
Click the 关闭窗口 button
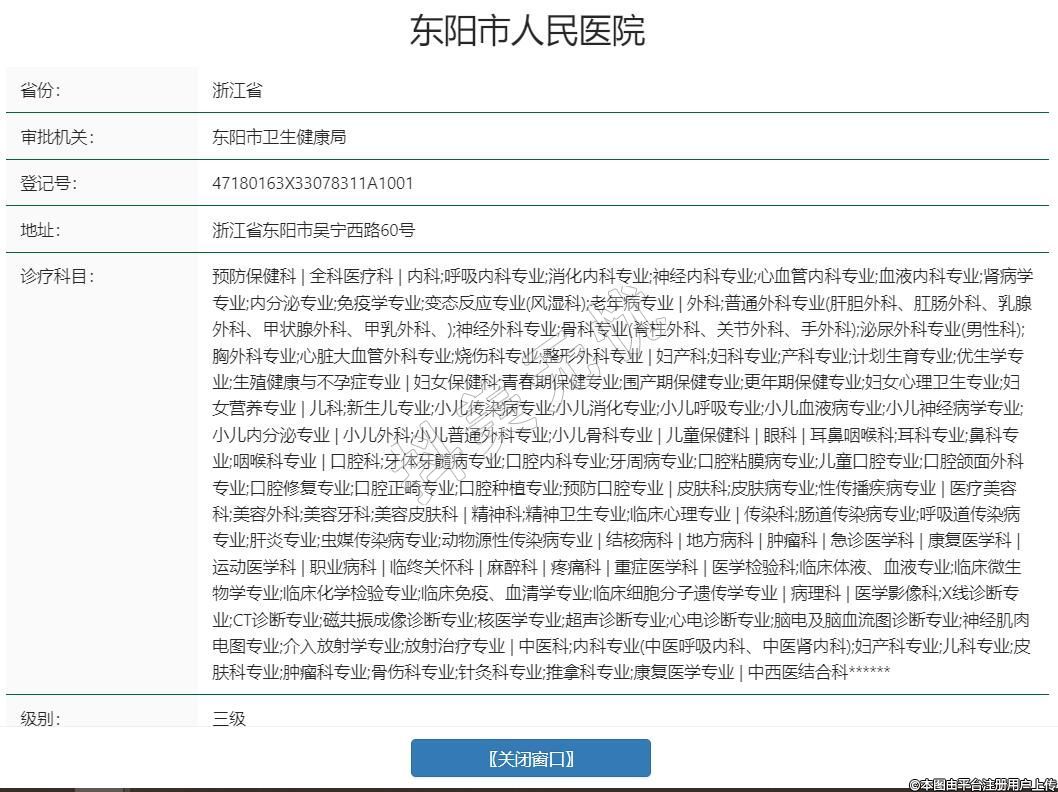pos(530,758)
